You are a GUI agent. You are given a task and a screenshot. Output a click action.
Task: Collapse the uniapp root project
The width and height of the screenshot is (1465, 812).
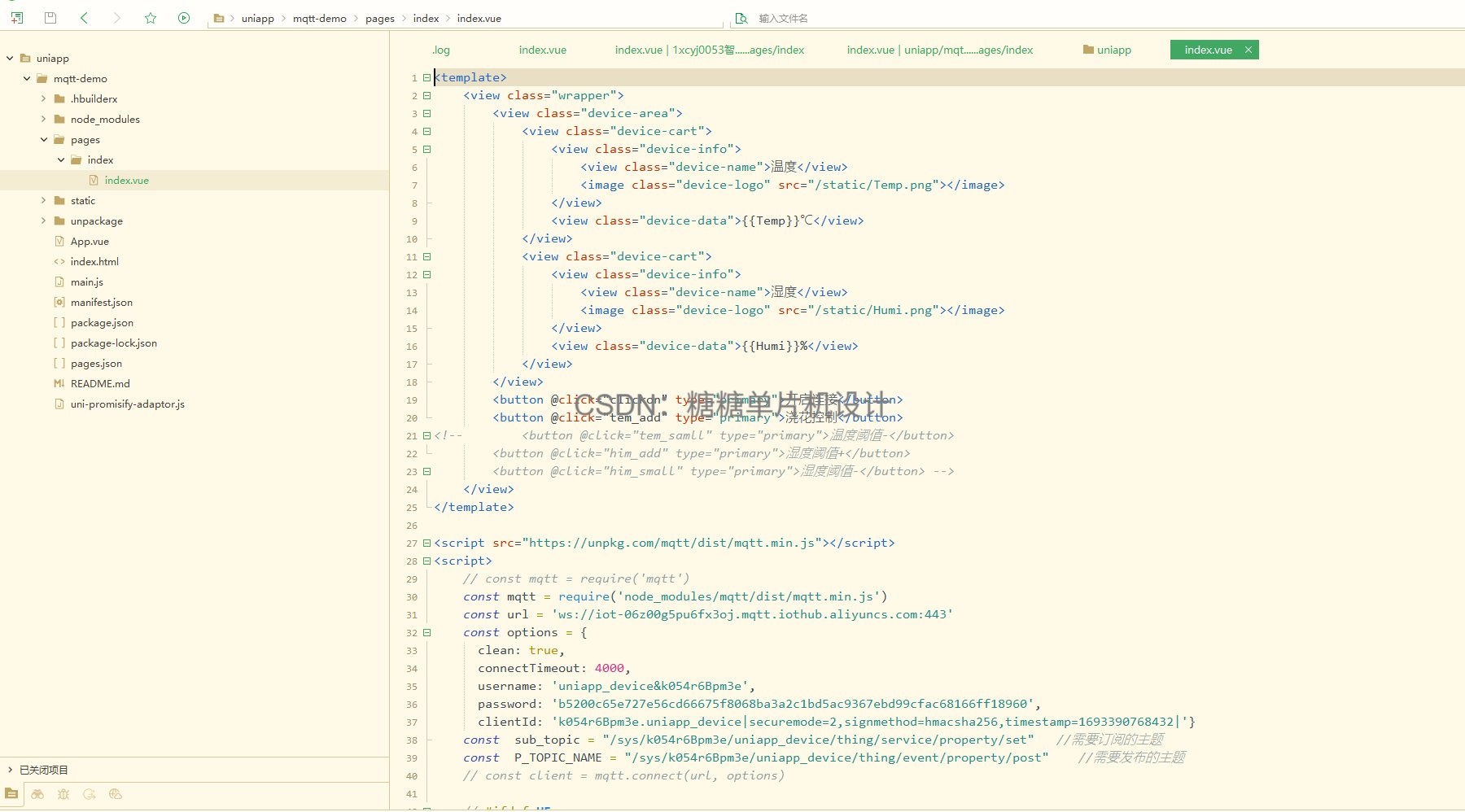[x=10, y=58]
